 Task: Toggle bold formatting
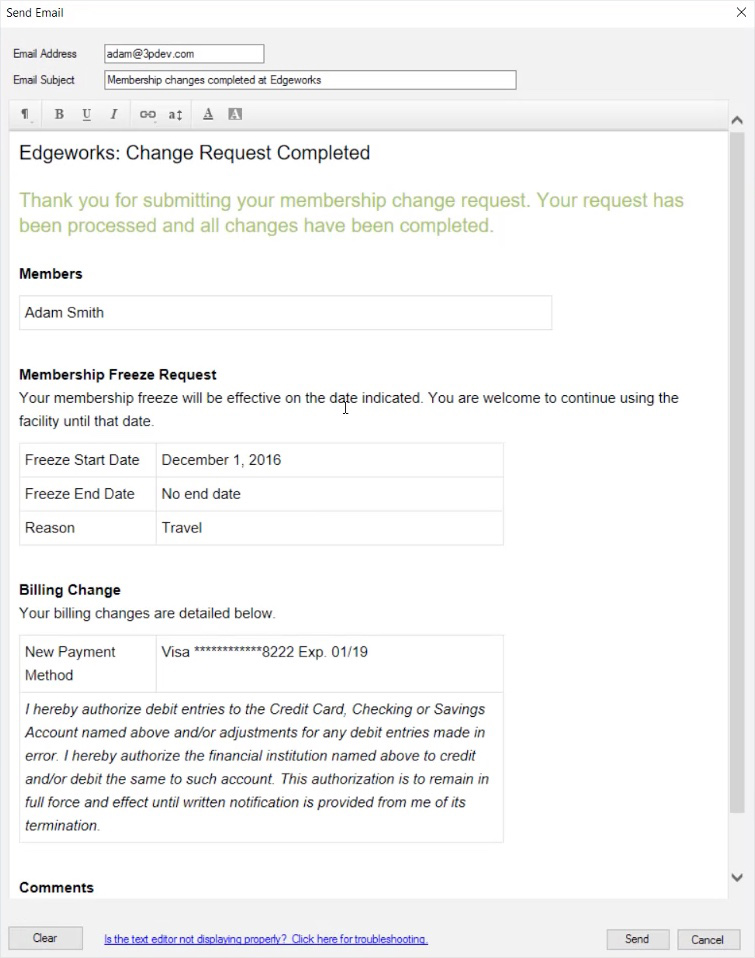pyautogui.click(x=59, y=114)
